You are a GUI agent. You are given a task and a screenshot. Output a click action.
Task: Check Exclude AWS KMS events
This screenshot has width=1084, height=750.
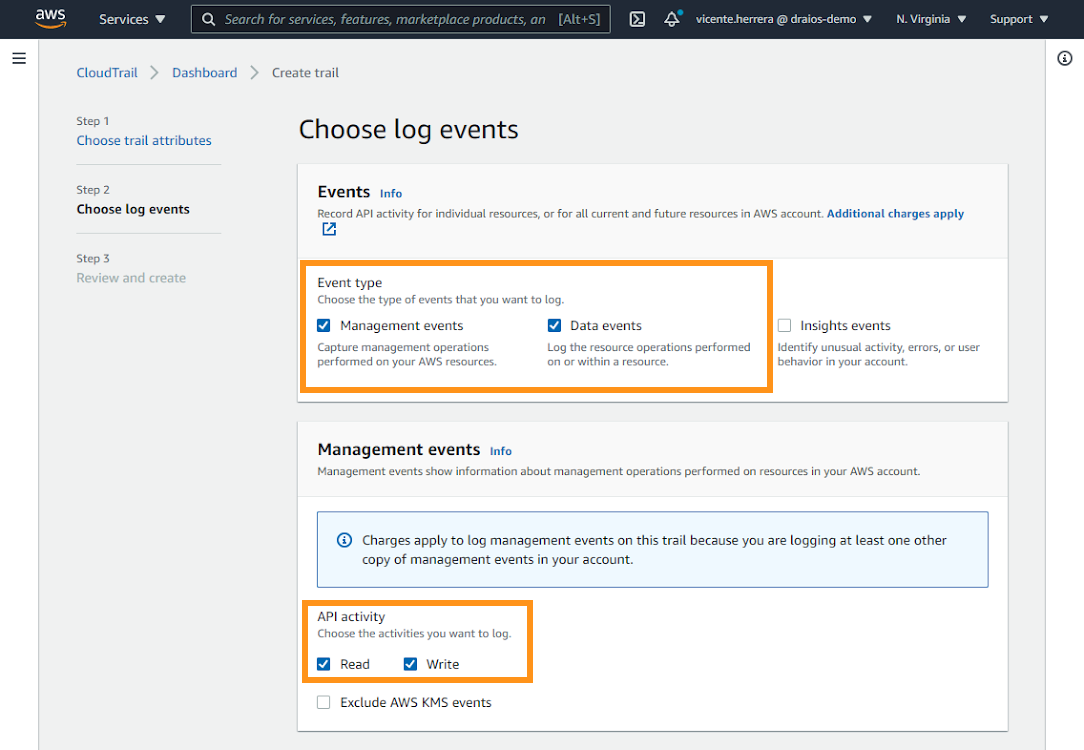[324, 702]
